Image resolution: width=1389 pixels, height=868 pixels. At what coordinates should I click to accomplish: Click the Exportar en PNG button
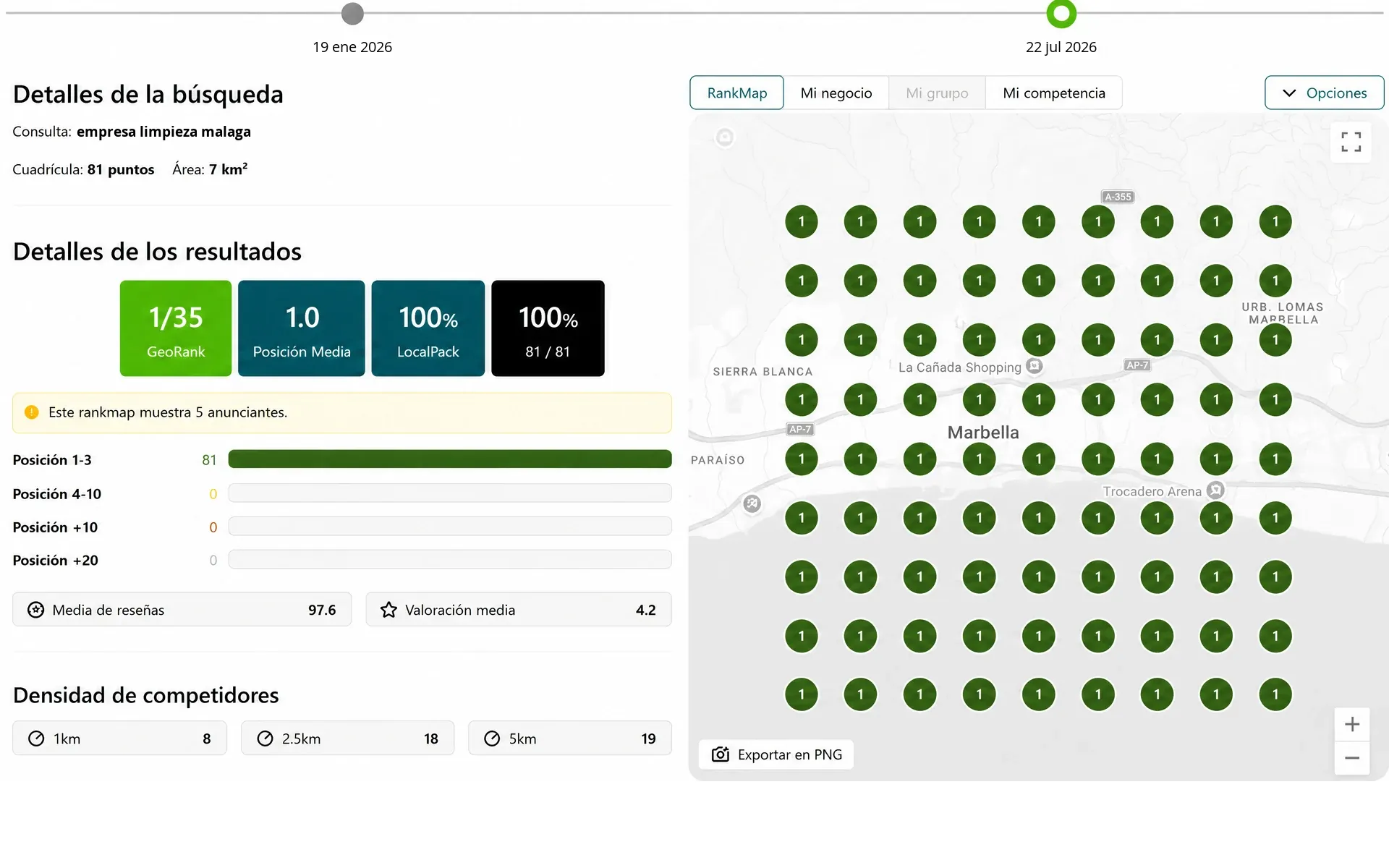point(776,754)
